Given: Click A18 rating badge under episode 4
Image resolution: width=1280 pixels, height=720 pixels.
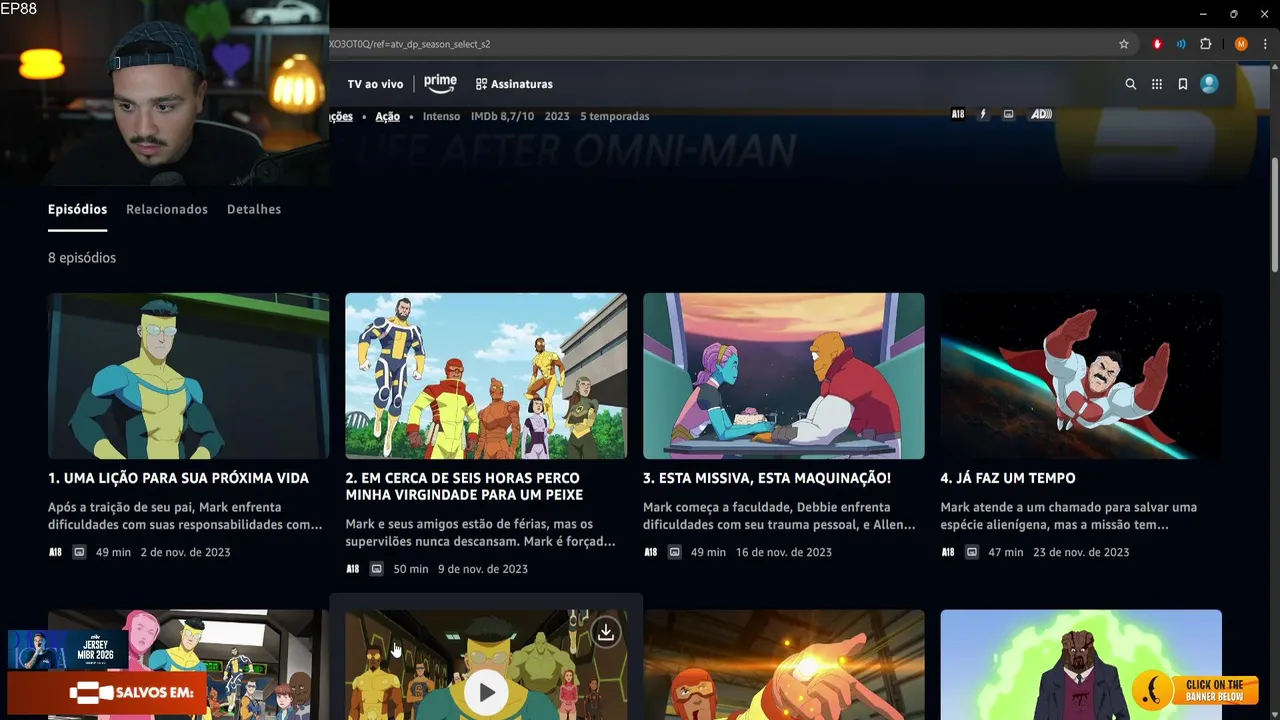Looking at the screenshot, I should [948, 552].
